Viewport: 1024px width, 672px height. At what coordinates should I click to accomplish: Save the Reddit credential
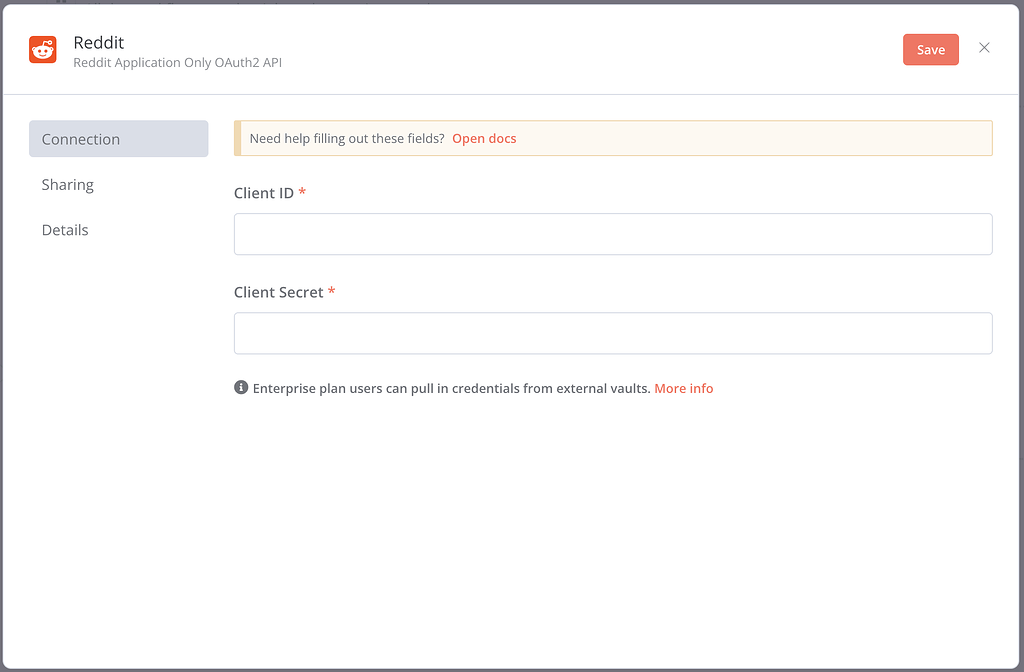930,48
